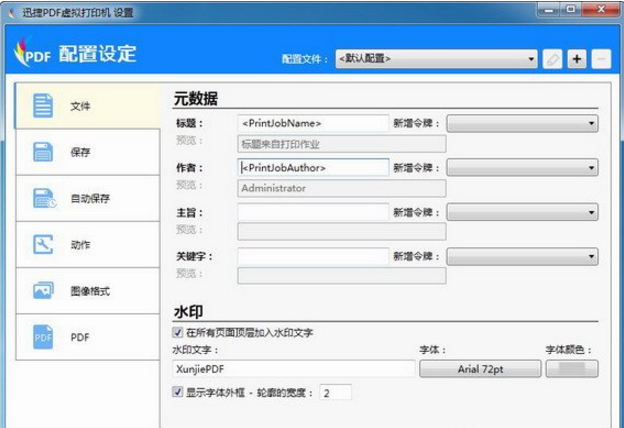Add a new profile with plus icon

[577, 59]
